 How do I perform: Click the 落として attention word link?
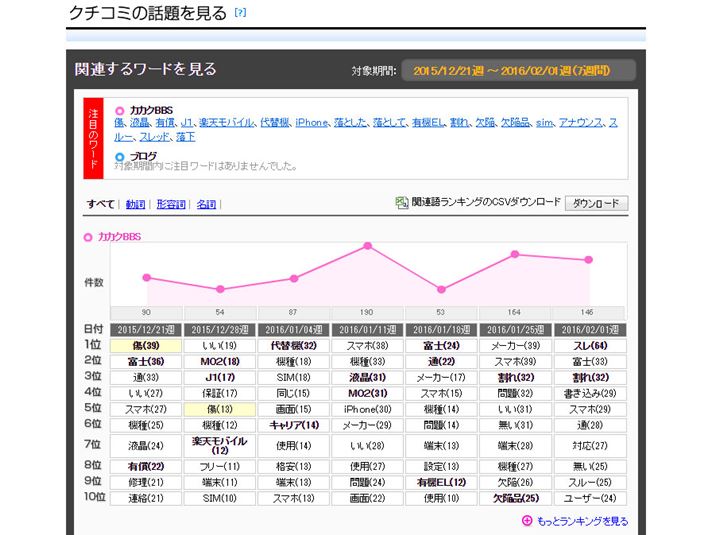pyautogui.click(x=389, y=122)
